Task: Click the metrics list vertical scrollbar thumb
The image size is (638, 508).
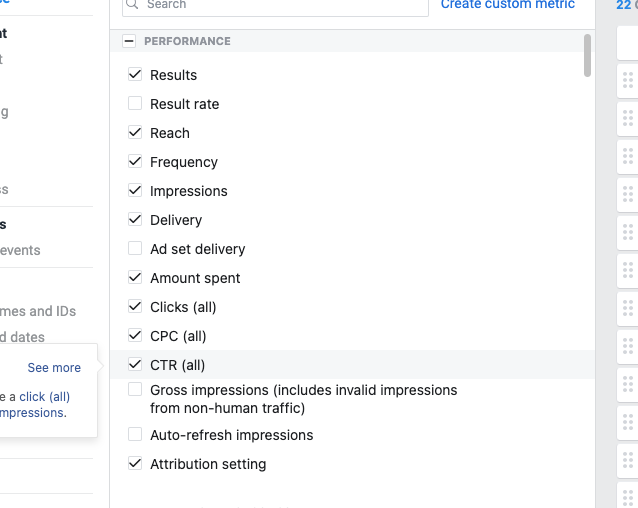Action: (x=587, y=55)
